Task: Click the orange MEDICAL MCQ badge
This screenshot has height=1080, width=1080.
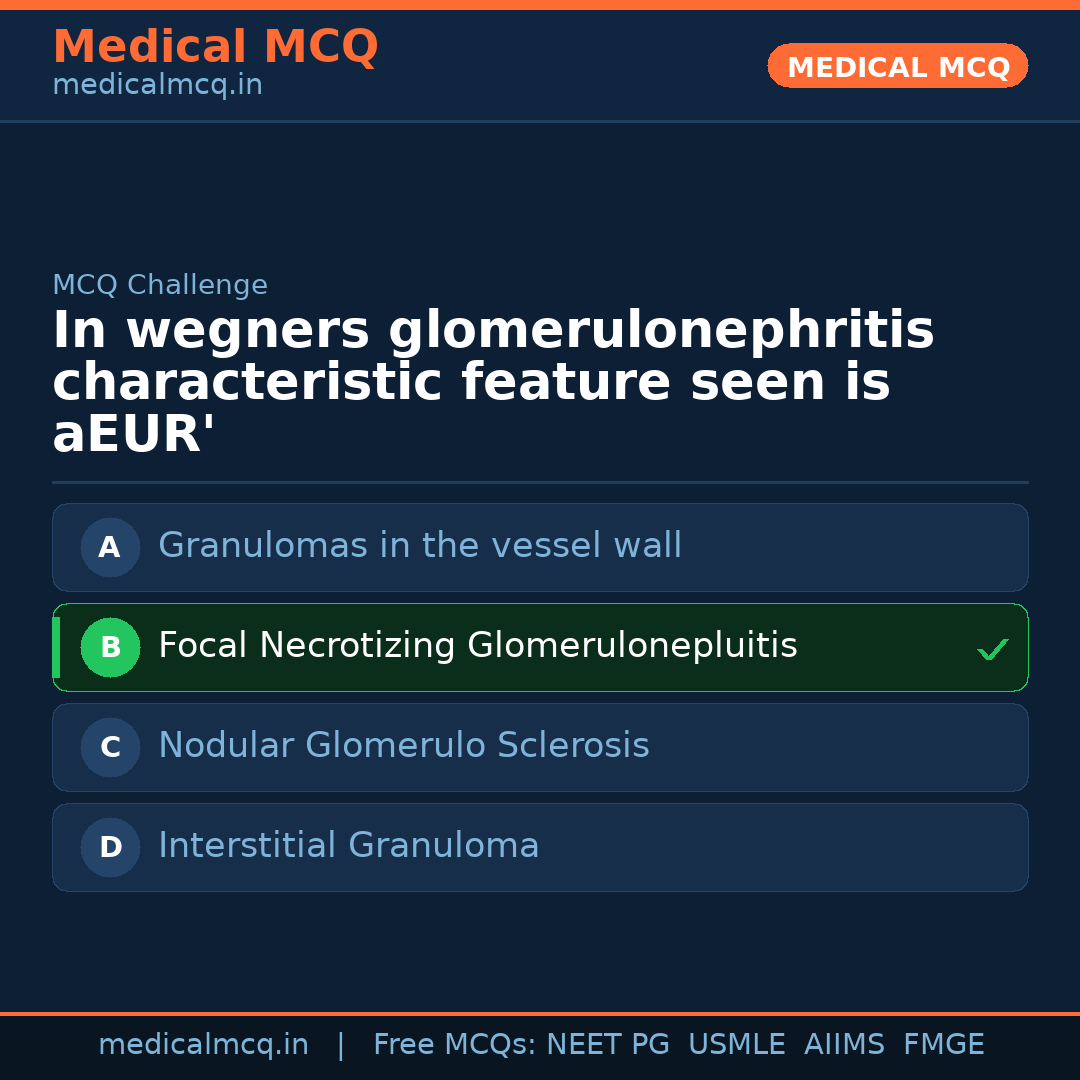Action: click(897, 66)
